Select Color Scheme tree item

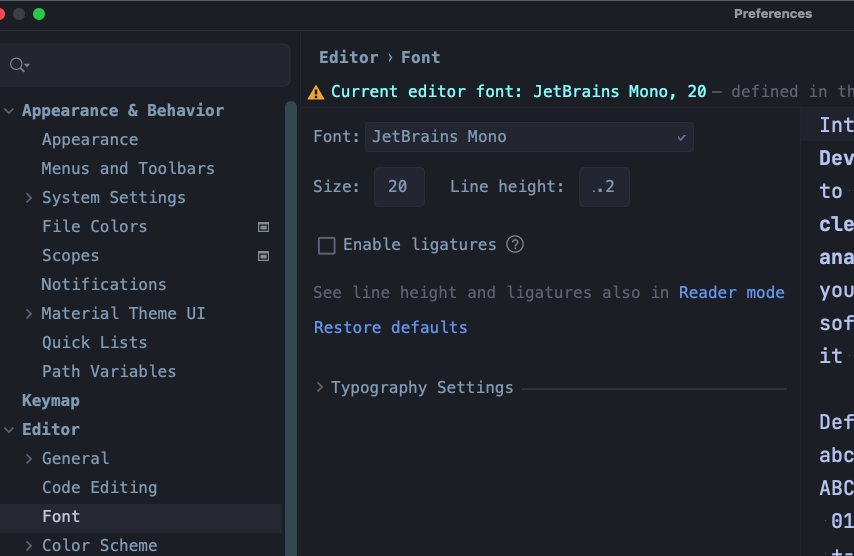(100, 545)
